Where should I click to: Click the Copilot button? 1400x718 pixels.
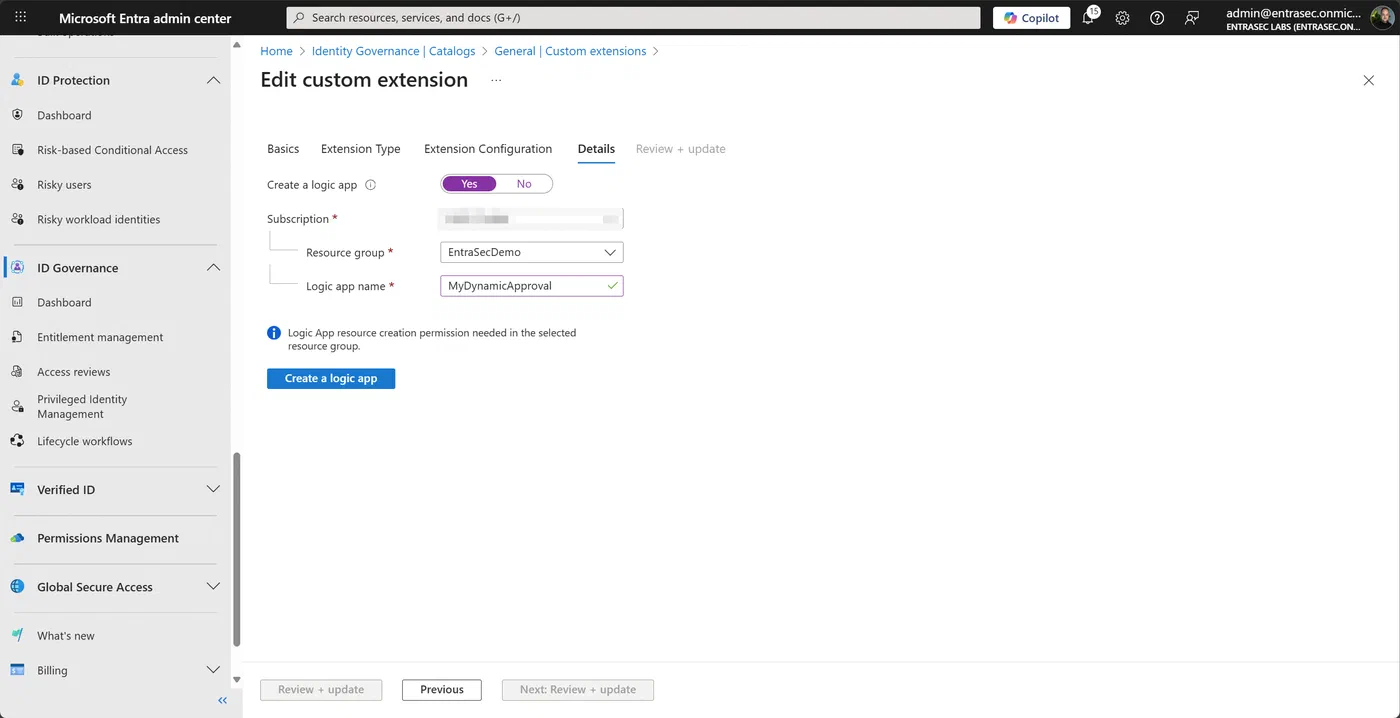pyautogui.click(x=1032, y=18)
